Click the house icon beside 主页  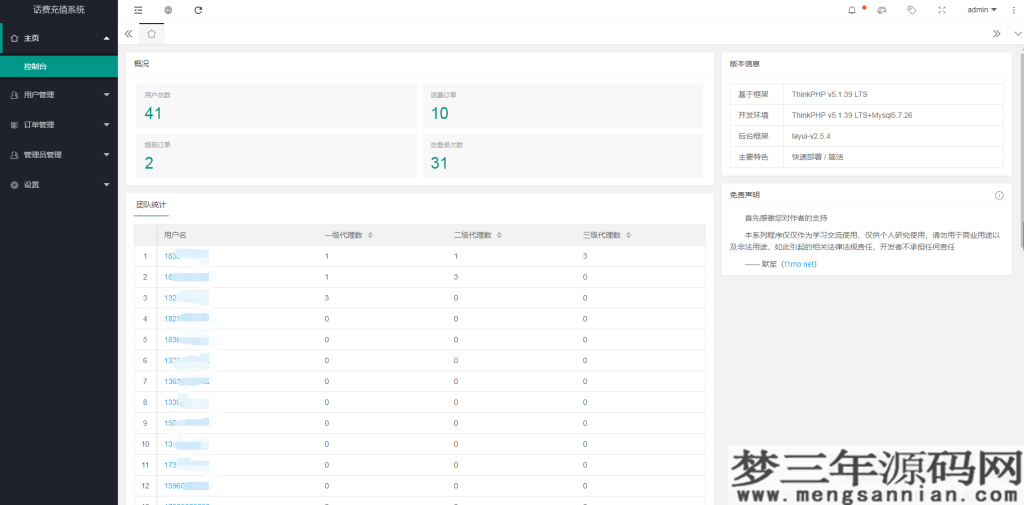[x=15, y=39]
